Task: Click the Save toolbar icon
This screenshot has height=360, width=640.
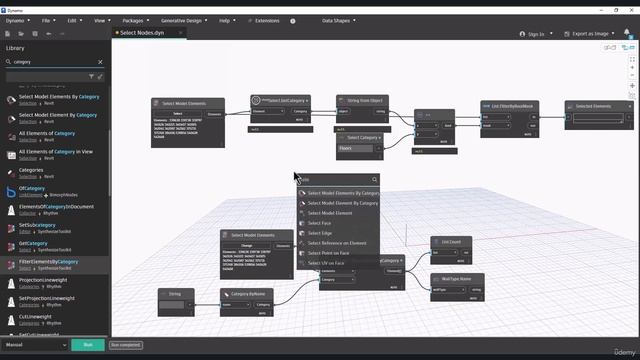Action: click(35, 34)
